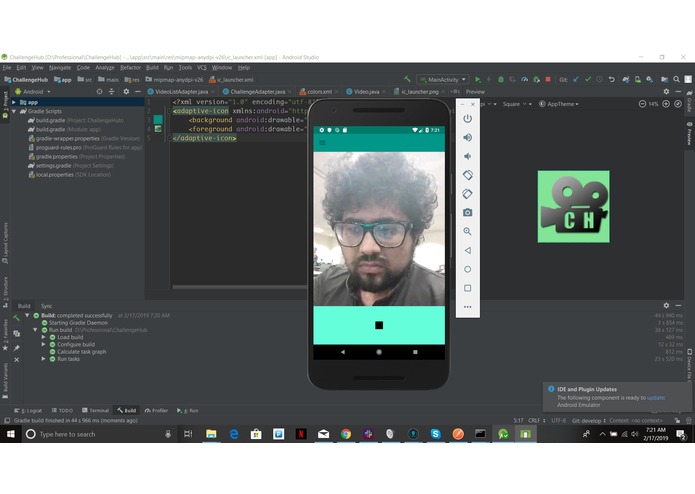Expand the Load build node
The width and height of the screenshot is (695, 494).
coord(43,337)
